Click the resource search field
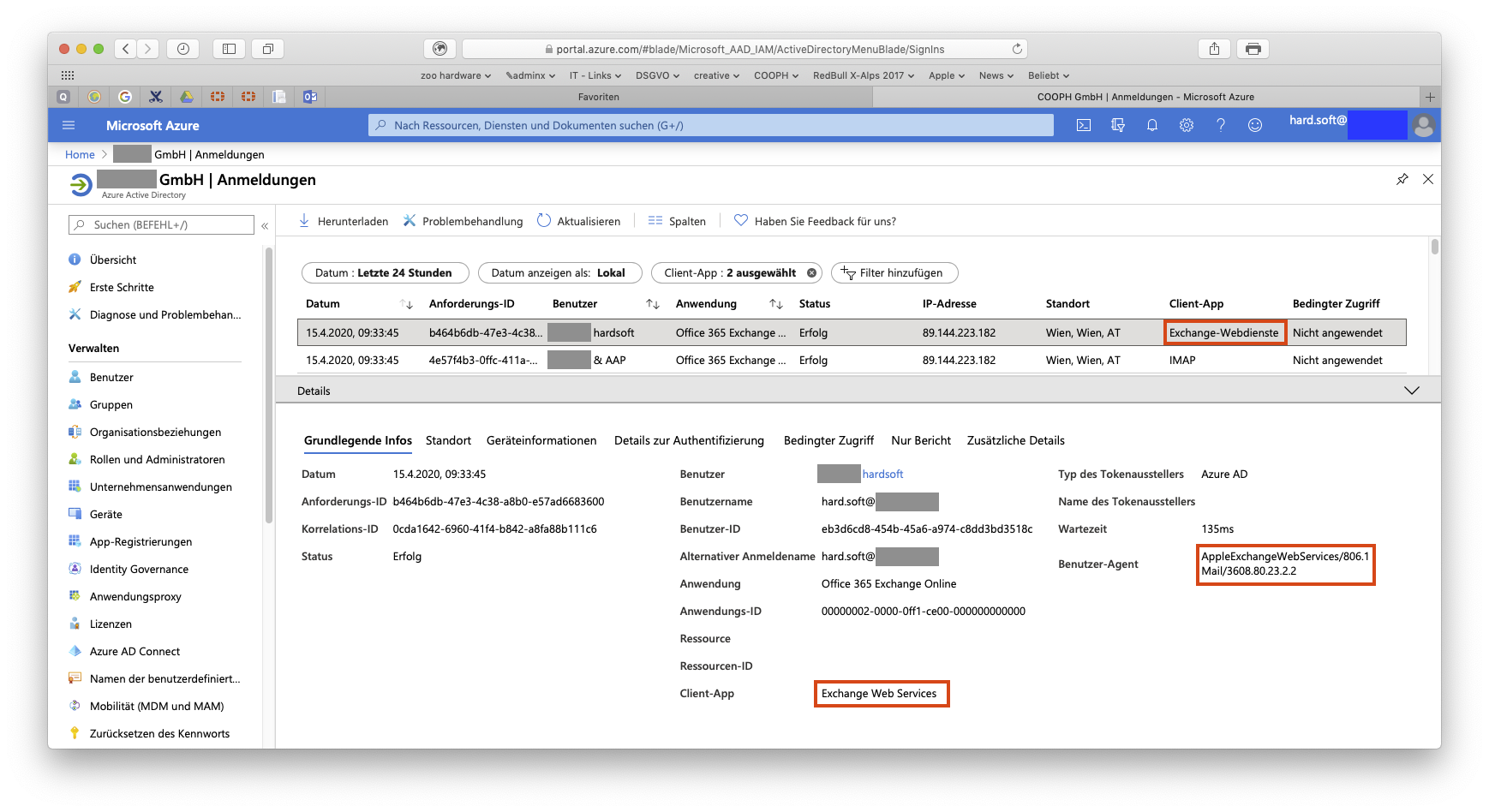This screenshot has height=812, width=1489. click(711, 125)
